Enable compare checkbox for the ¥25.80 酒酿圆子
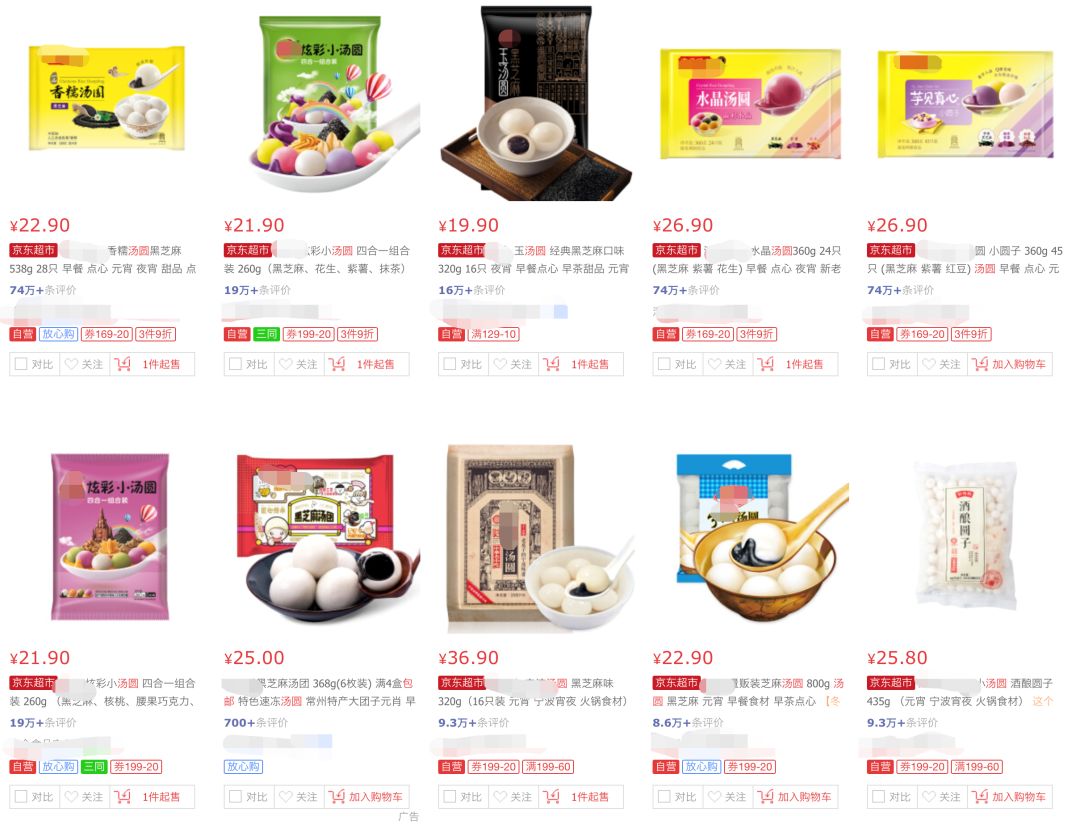1080x833 pixels. 878,796
